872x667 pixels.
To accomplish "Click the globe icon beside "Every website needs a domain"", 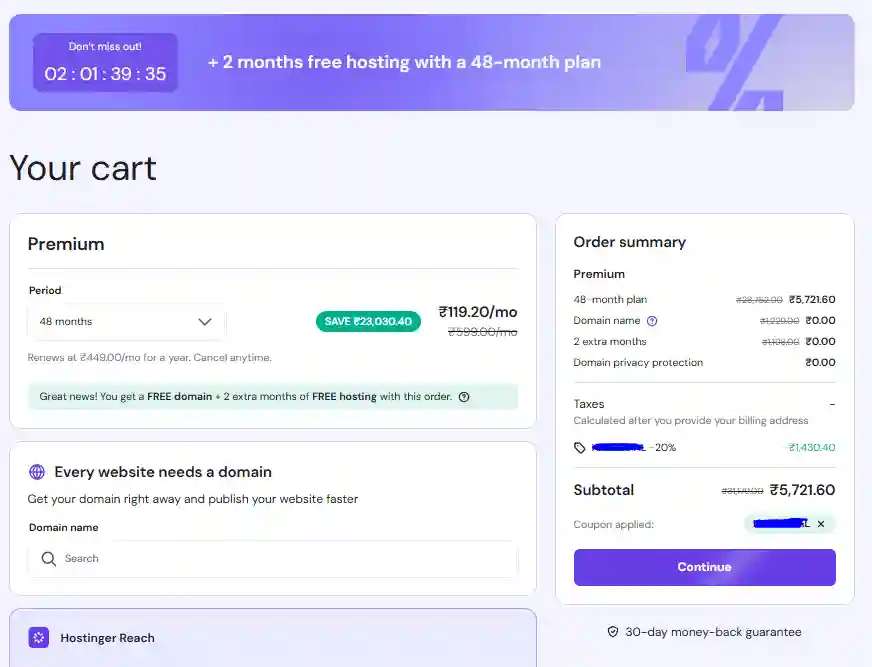I will tap(37, 471).
